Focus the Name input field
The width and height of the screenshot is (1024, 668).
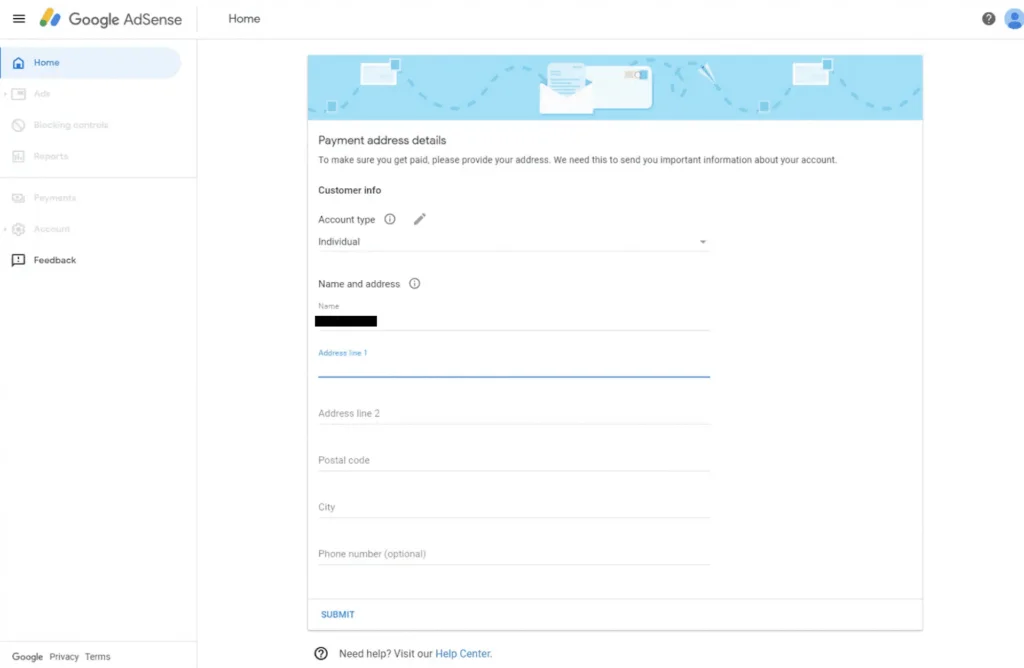[513, 321]
